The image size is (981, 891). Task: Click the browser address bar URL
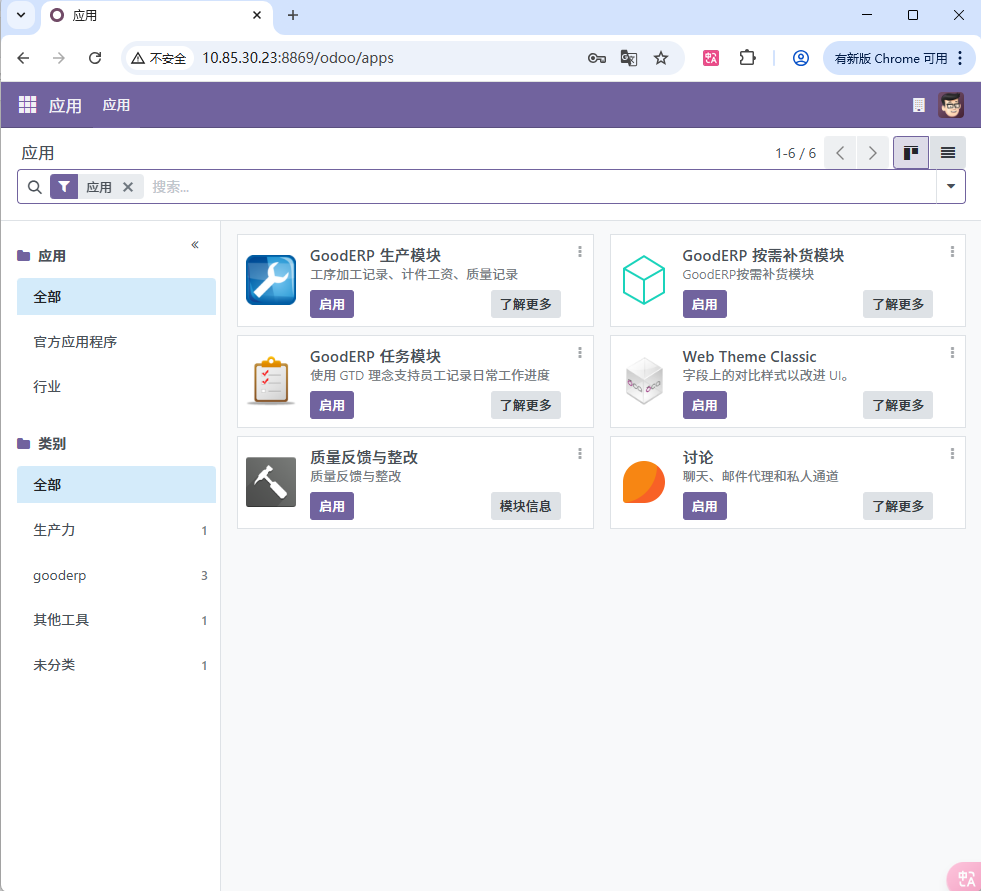tap(298, 58)
